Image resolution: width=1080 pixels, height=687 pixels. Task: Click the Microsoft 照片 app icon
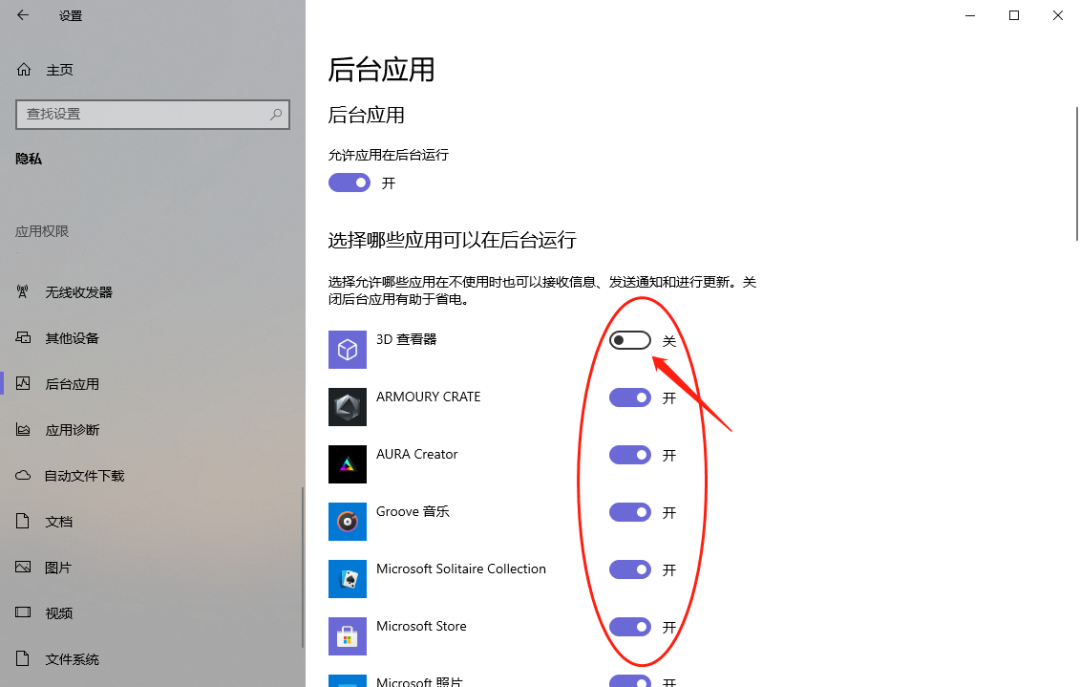coord(347,682)
